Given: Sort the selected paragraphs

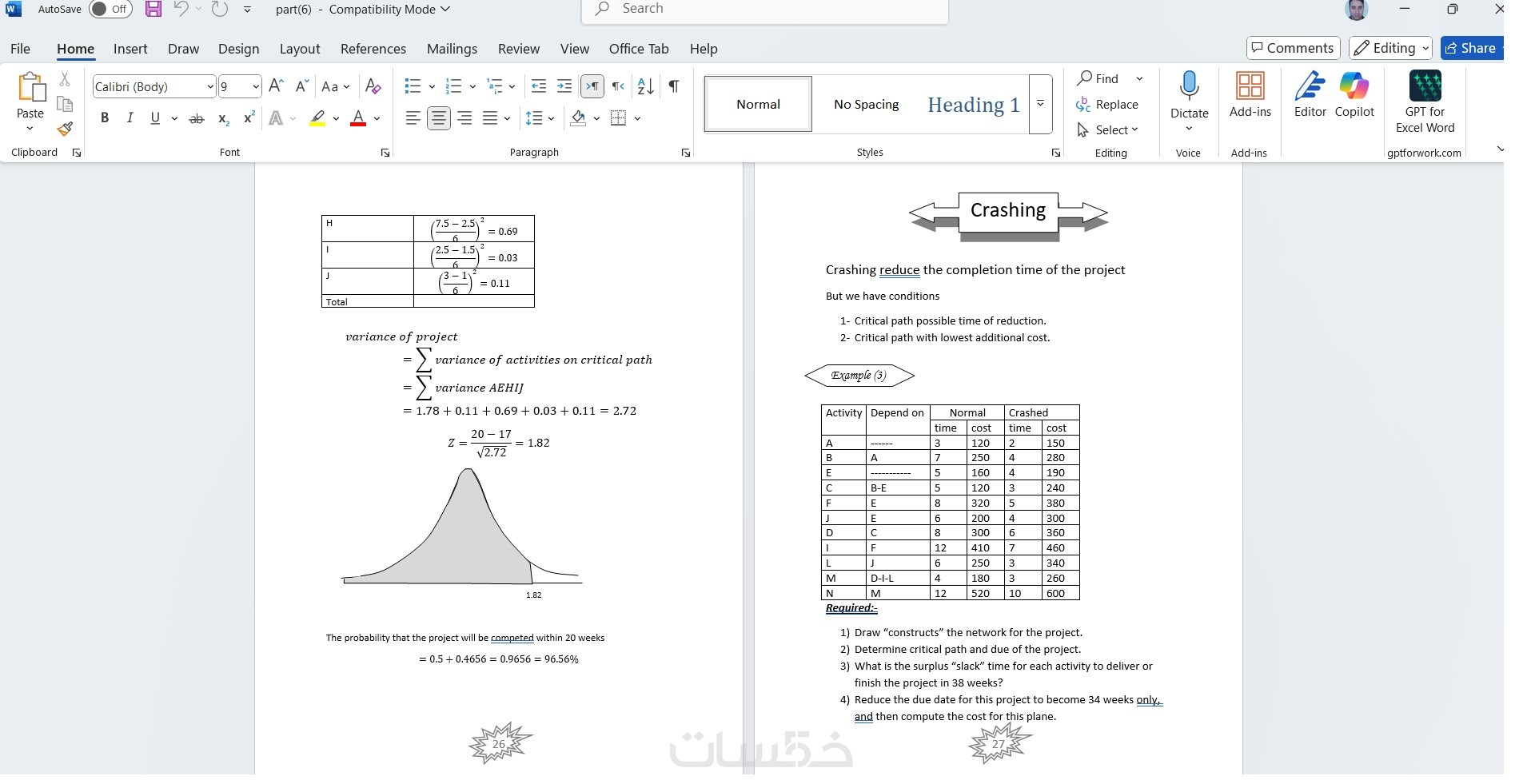Looking at the screenshot, I should (x=646, y=86).
